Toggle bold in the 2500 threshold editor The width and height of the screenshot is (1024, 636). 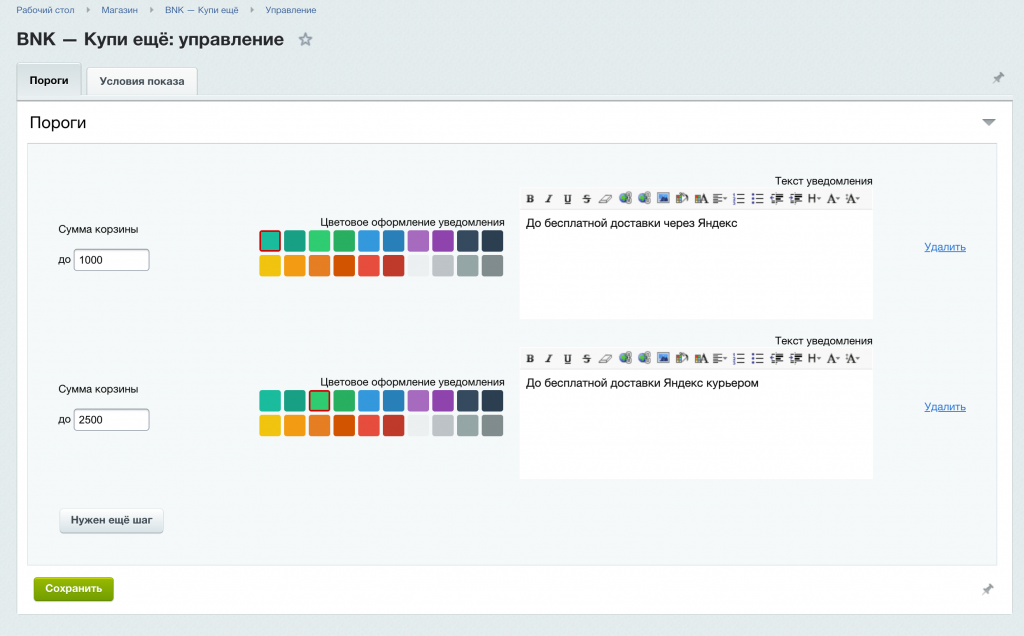[x=530, y=358]
